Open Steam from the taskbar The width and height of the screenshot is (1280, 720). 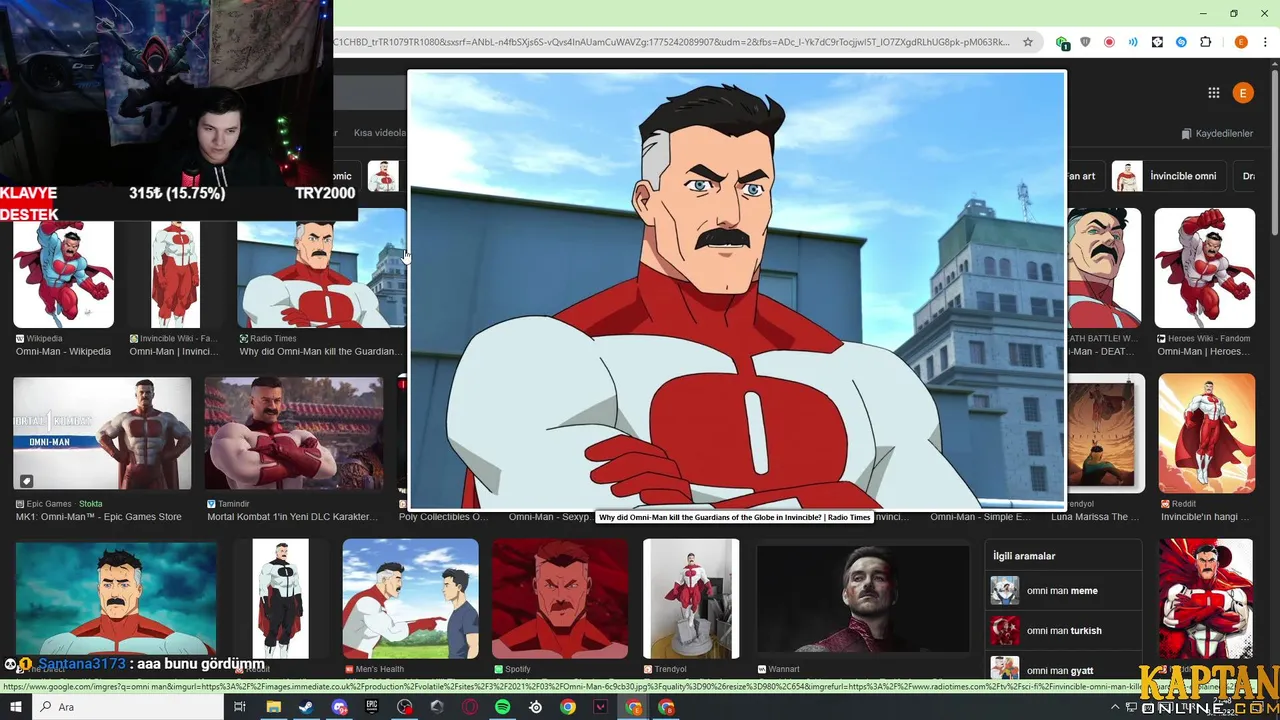click(306, 707)
